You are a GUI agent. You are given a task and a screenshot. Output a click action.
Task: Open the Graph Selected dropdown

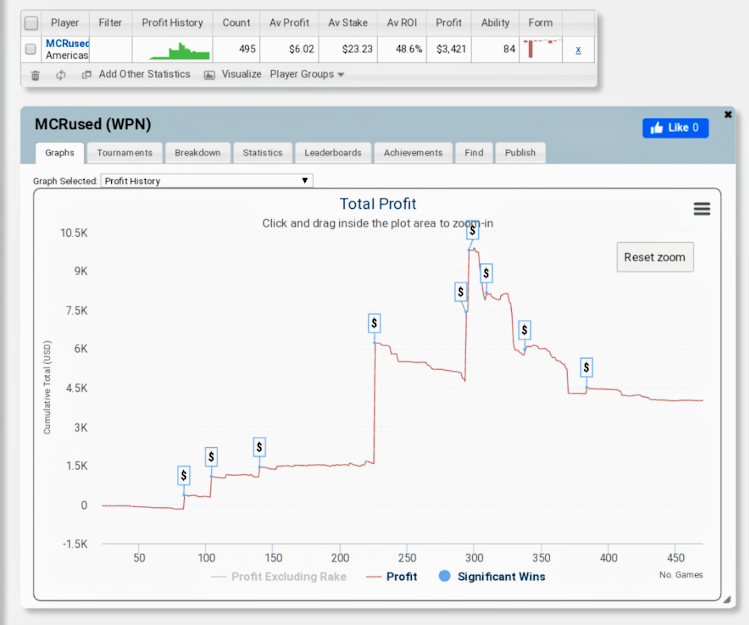pyautogui.click(x=207, y=181)
